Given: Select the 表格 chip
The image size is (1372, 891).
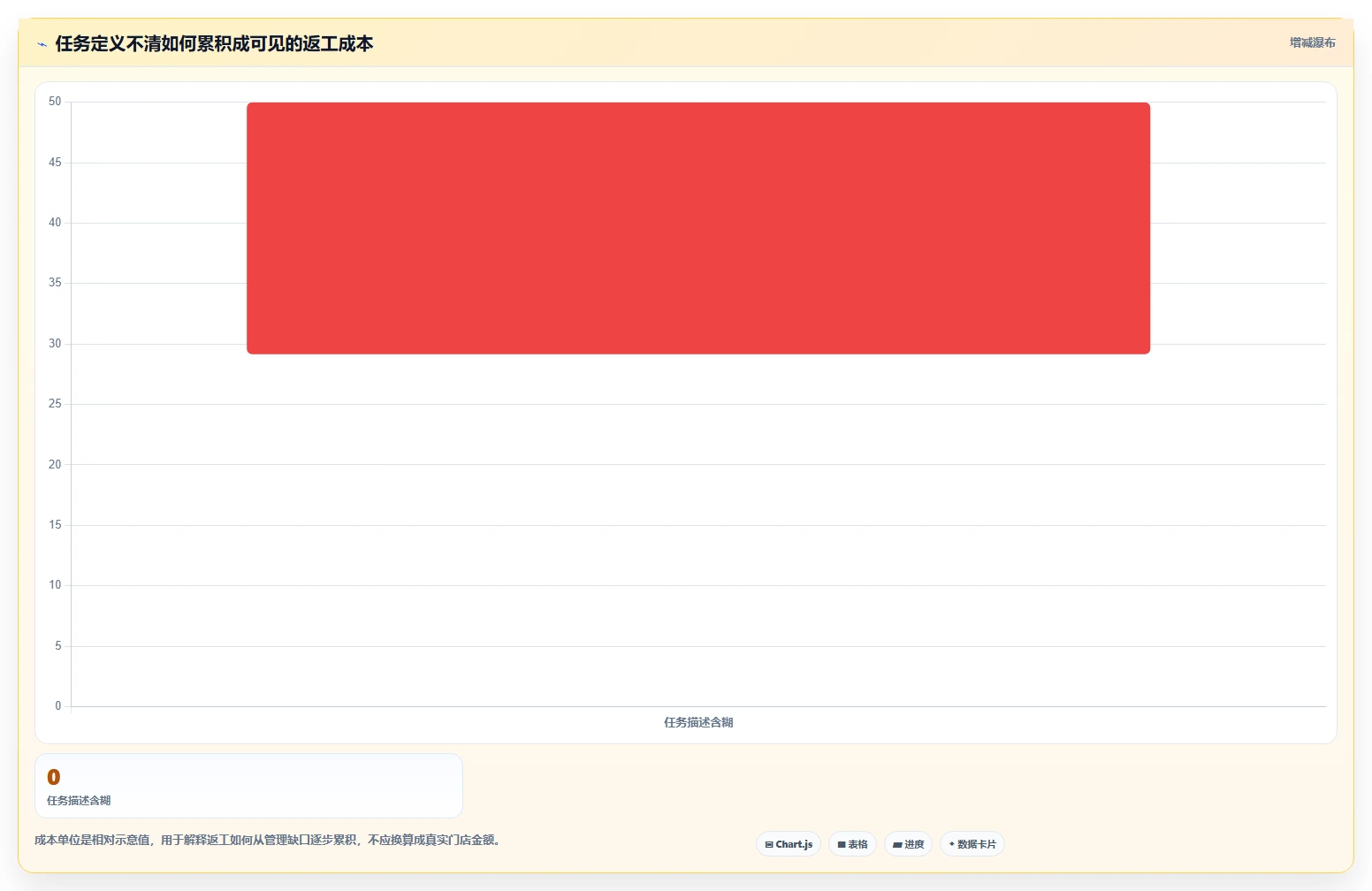Looking at the screenshot, I should click(x=852, y=844).
